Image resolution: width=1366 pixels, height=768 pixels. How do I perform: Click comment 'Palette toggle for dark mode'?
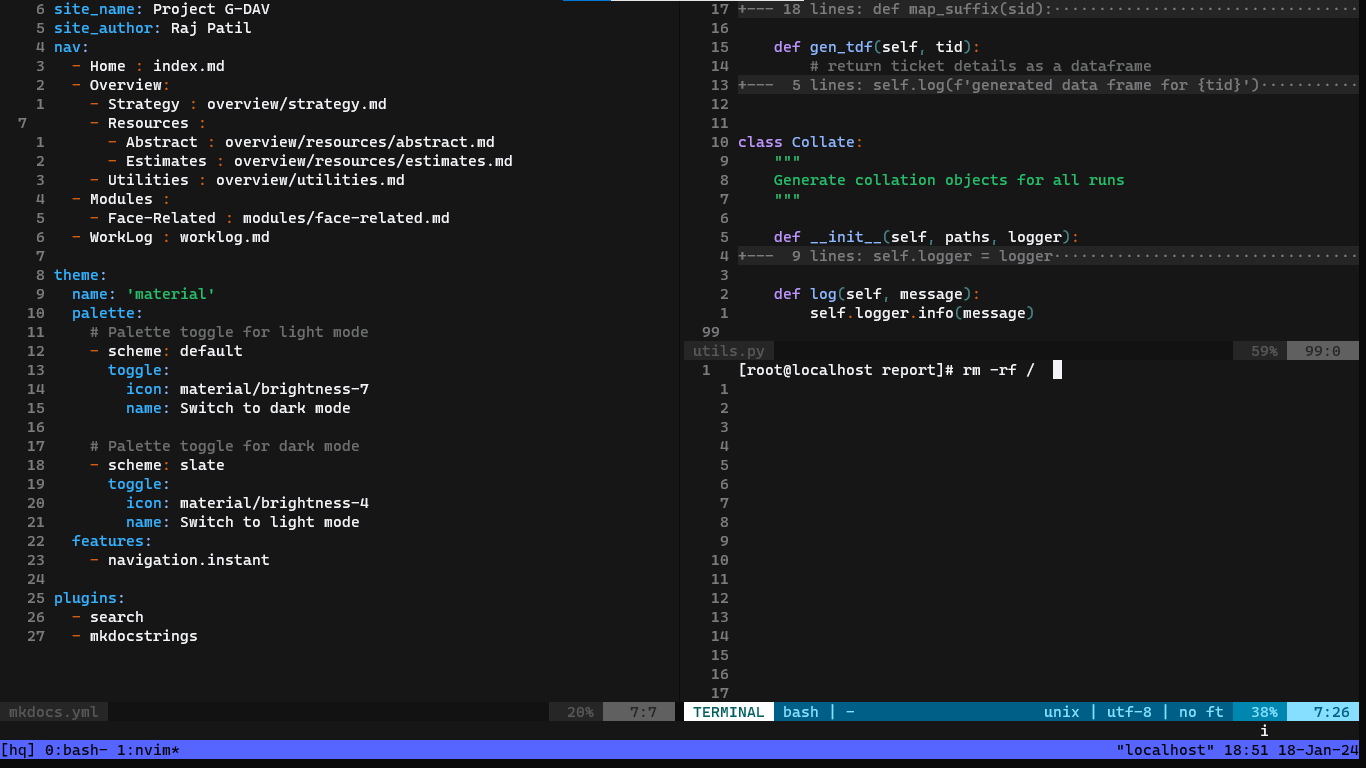(225, 446)
